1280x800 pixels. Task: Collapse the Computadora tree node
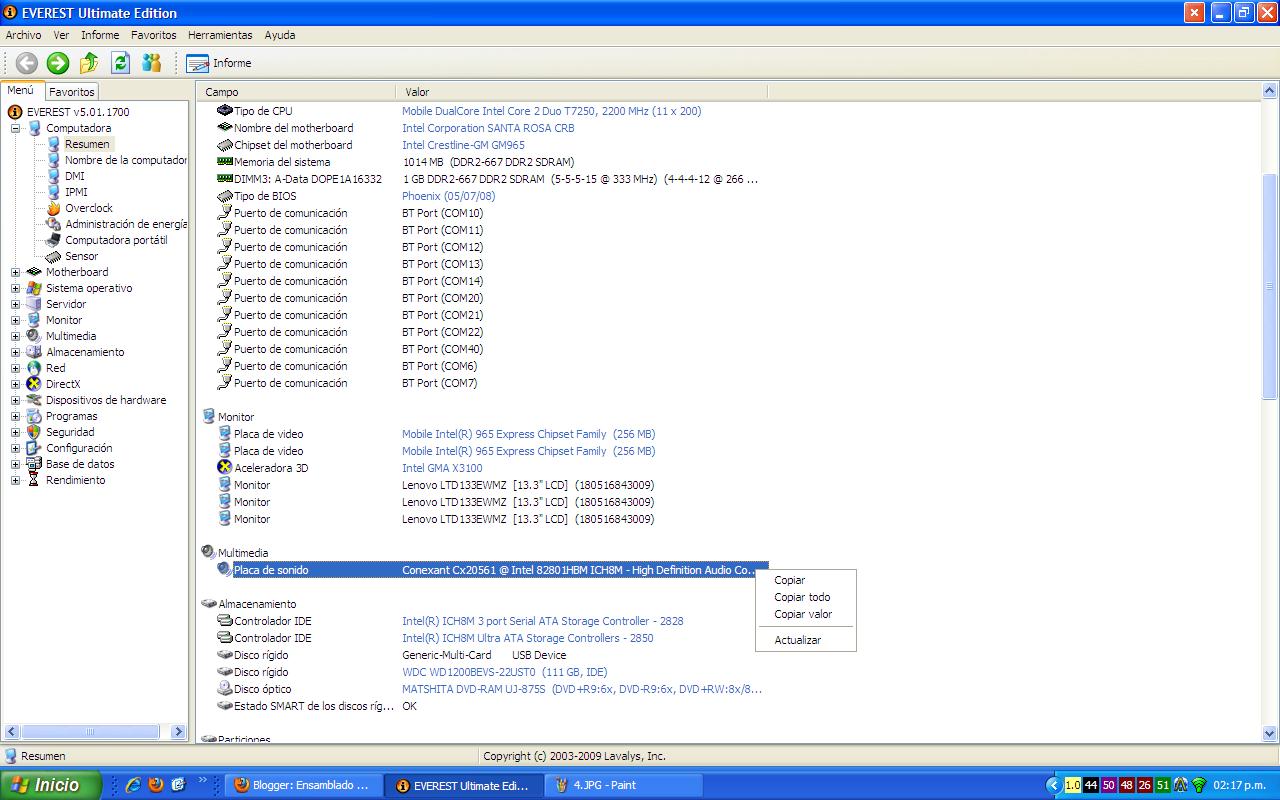[16, 128]
